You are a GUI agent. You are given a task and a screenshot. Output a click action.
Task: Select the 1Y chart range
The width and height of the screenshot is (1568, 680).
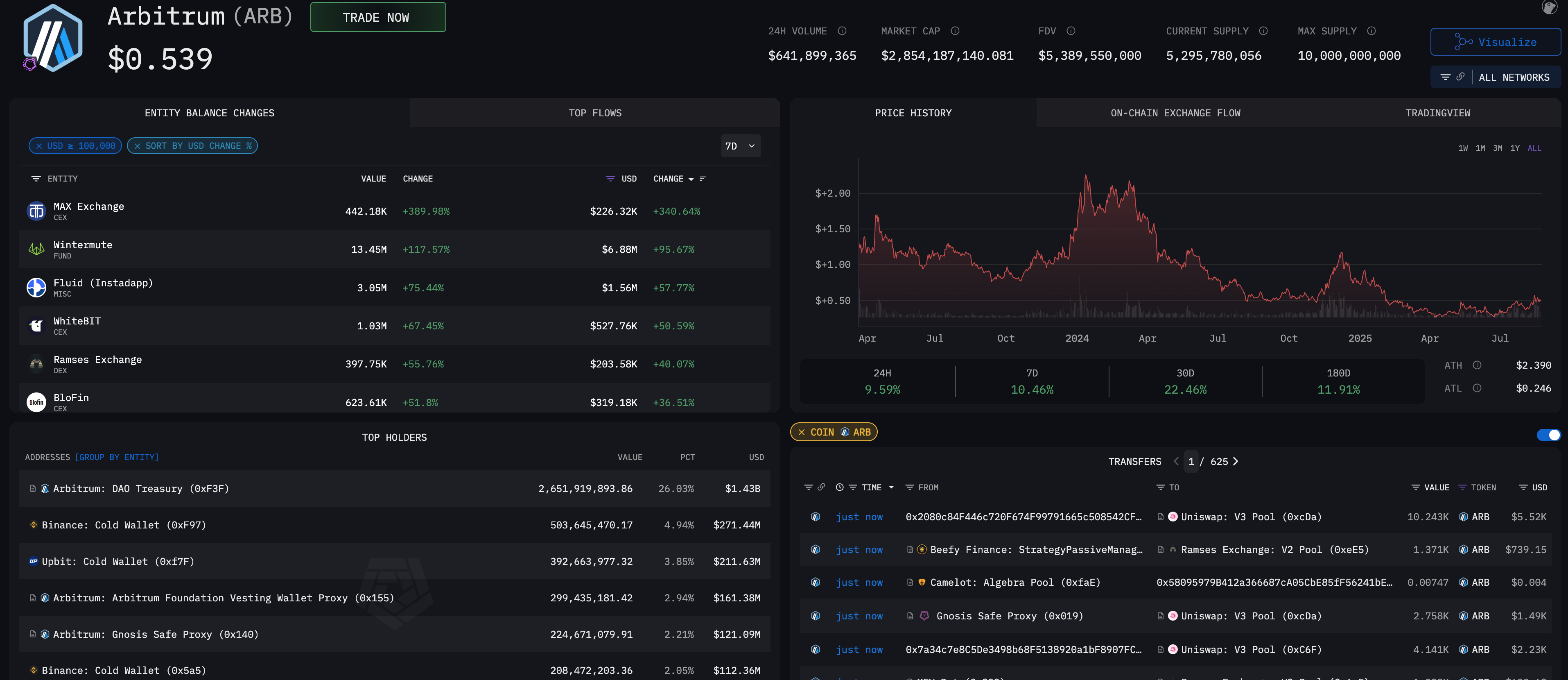1514,148
